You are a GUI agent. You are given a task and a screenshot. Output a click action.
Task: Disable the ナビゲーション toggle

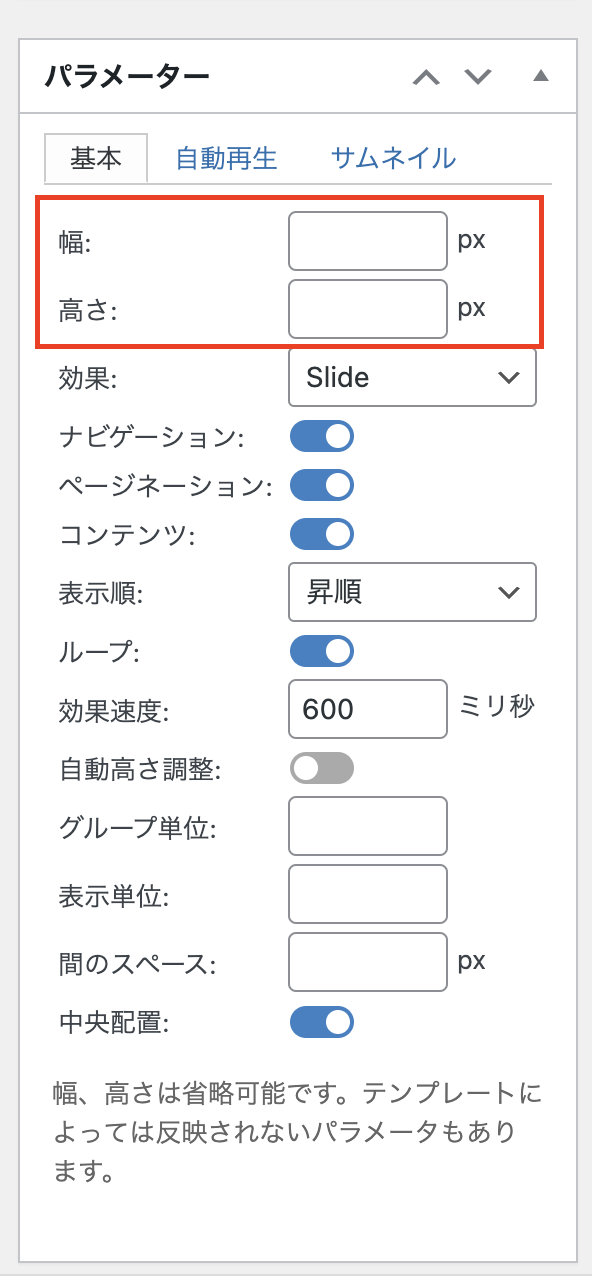point(321,436)
